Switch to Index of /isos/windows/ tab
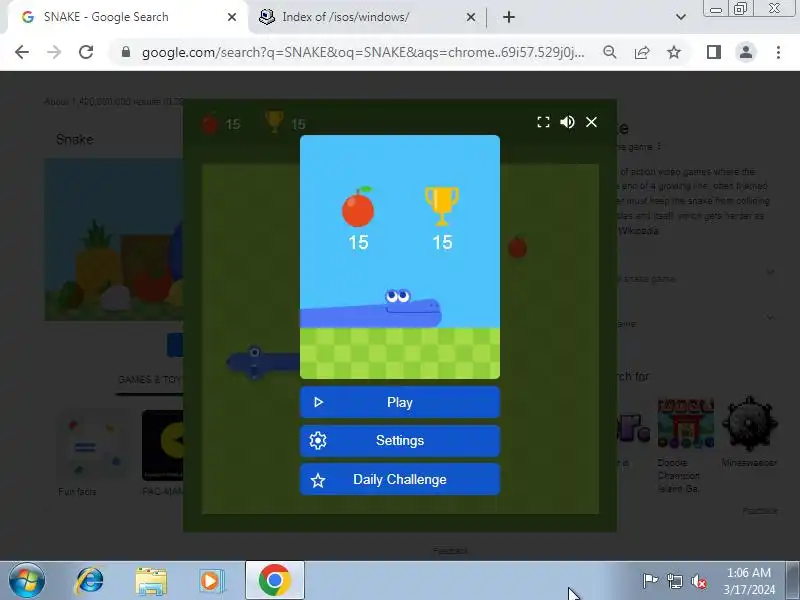Viewport: 800px width, 600px height. tap(365, 17)
